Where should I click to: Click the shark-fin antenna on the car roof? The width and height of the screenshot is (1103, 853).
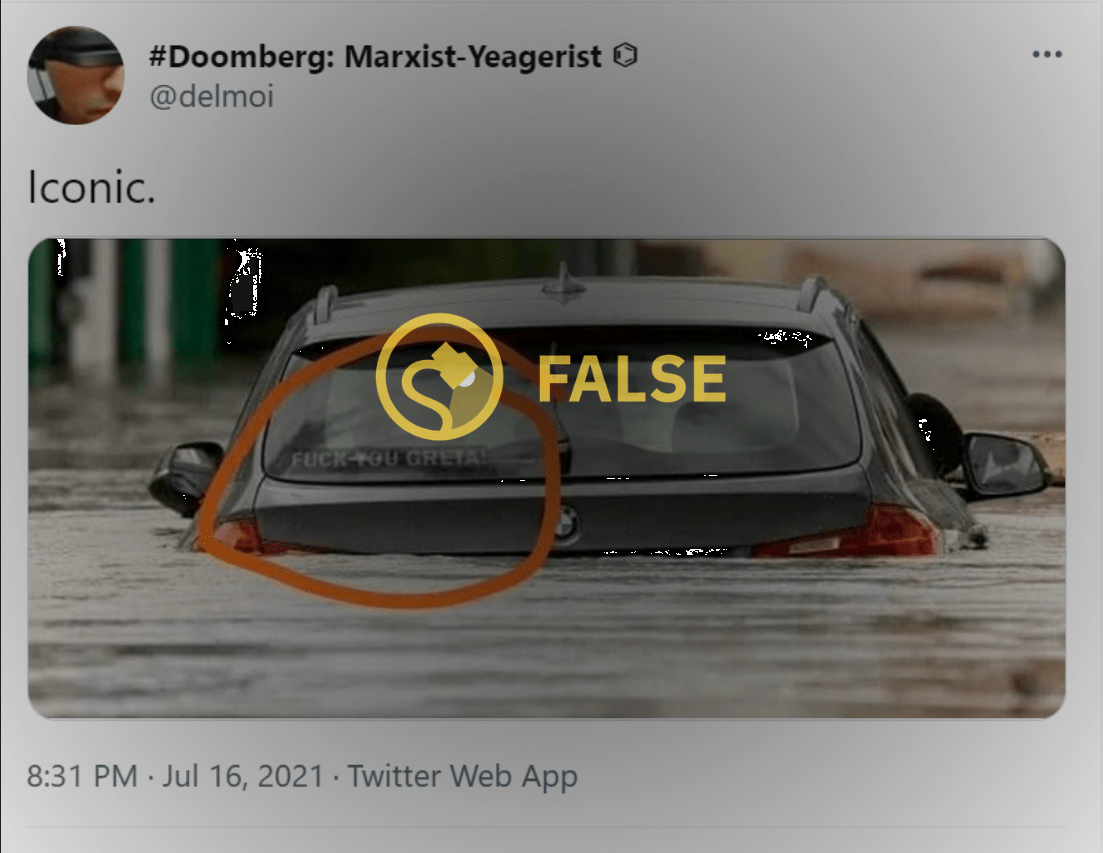pyautogui.click(x=562, y=281)
